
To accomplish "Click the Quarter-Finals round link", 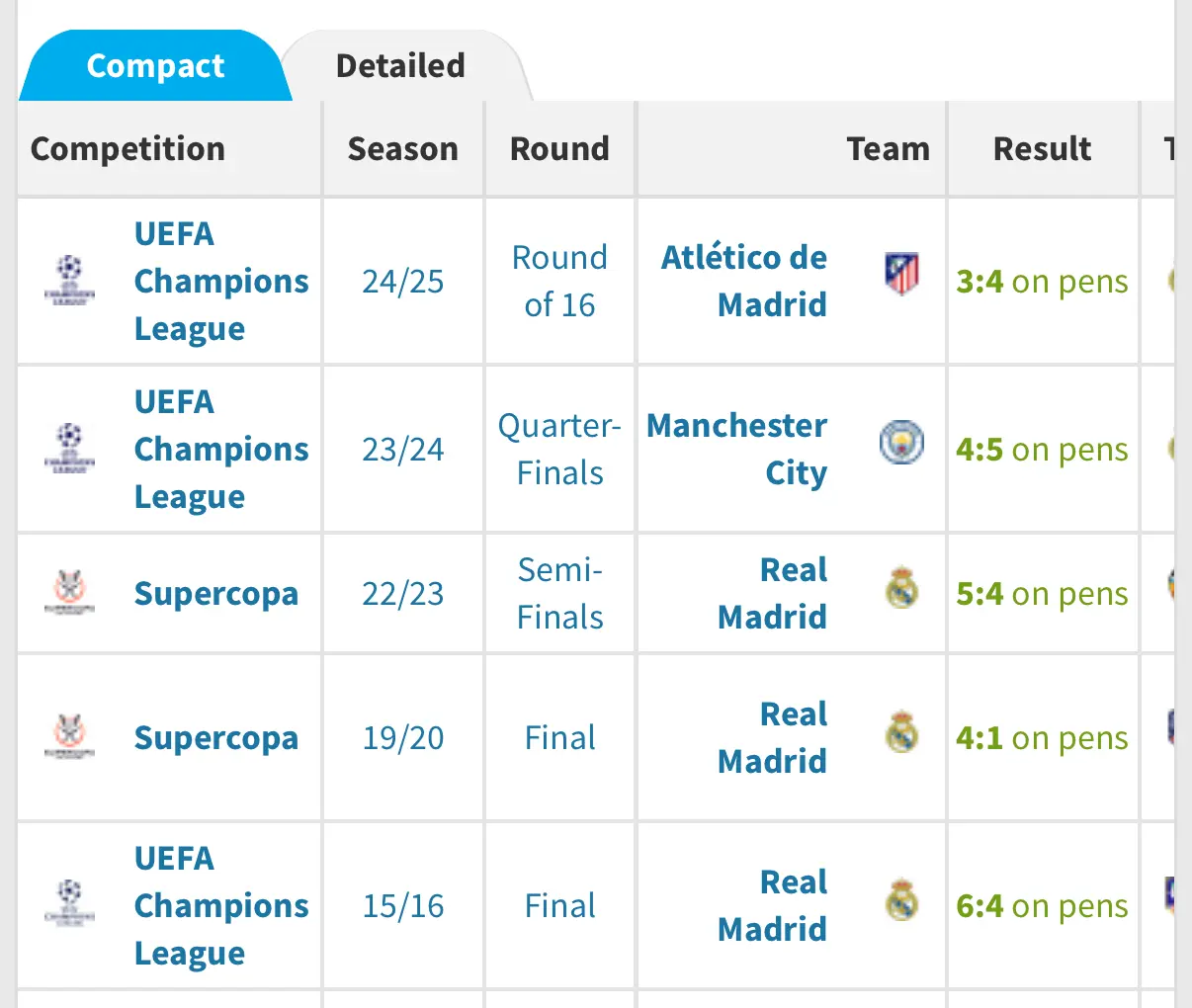I will click(559, 449).
